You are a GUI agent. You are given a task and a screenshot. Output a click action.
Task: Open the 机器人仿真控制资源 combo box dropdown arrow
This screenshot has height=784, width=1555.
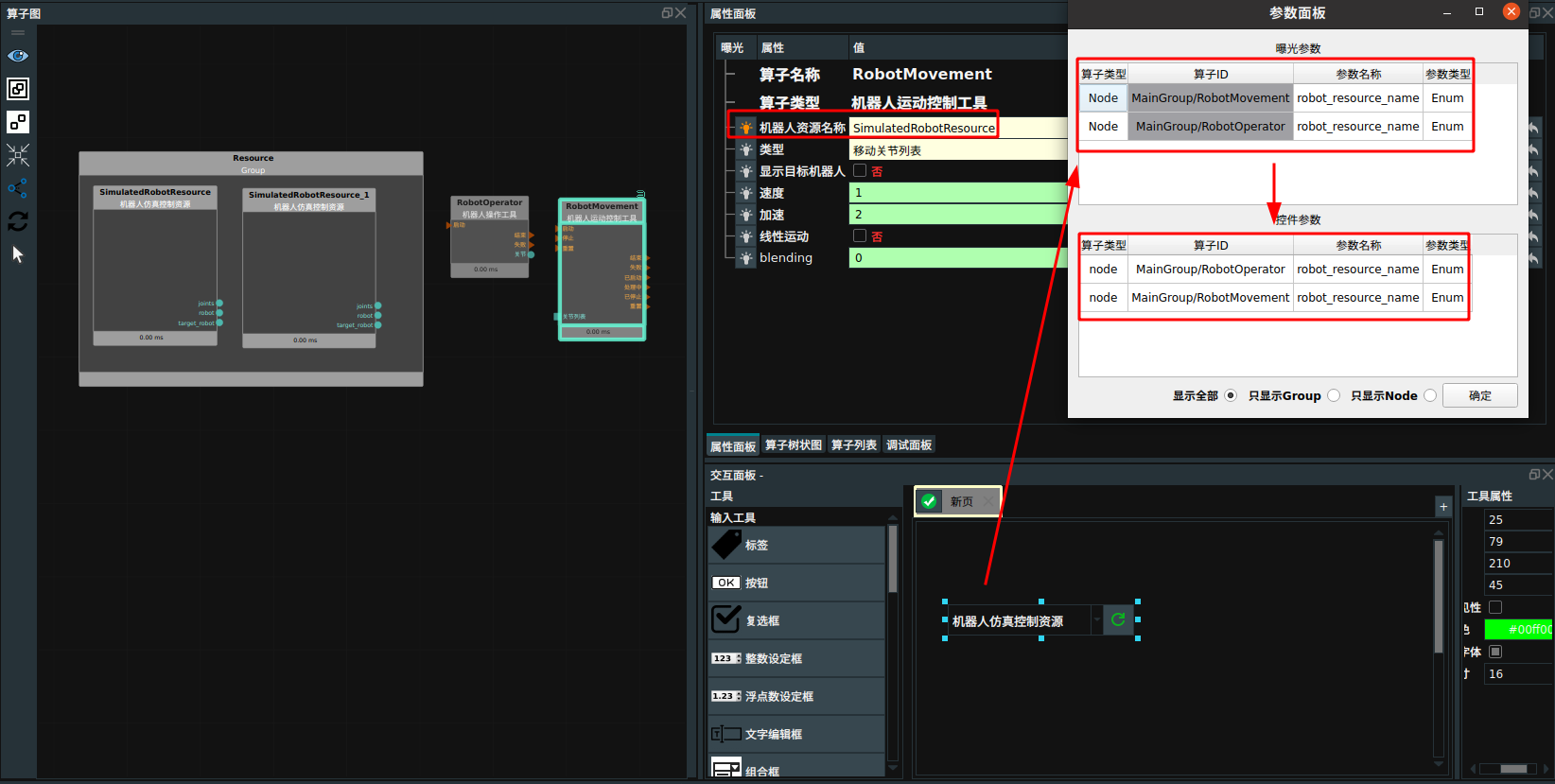point(1097,620)
